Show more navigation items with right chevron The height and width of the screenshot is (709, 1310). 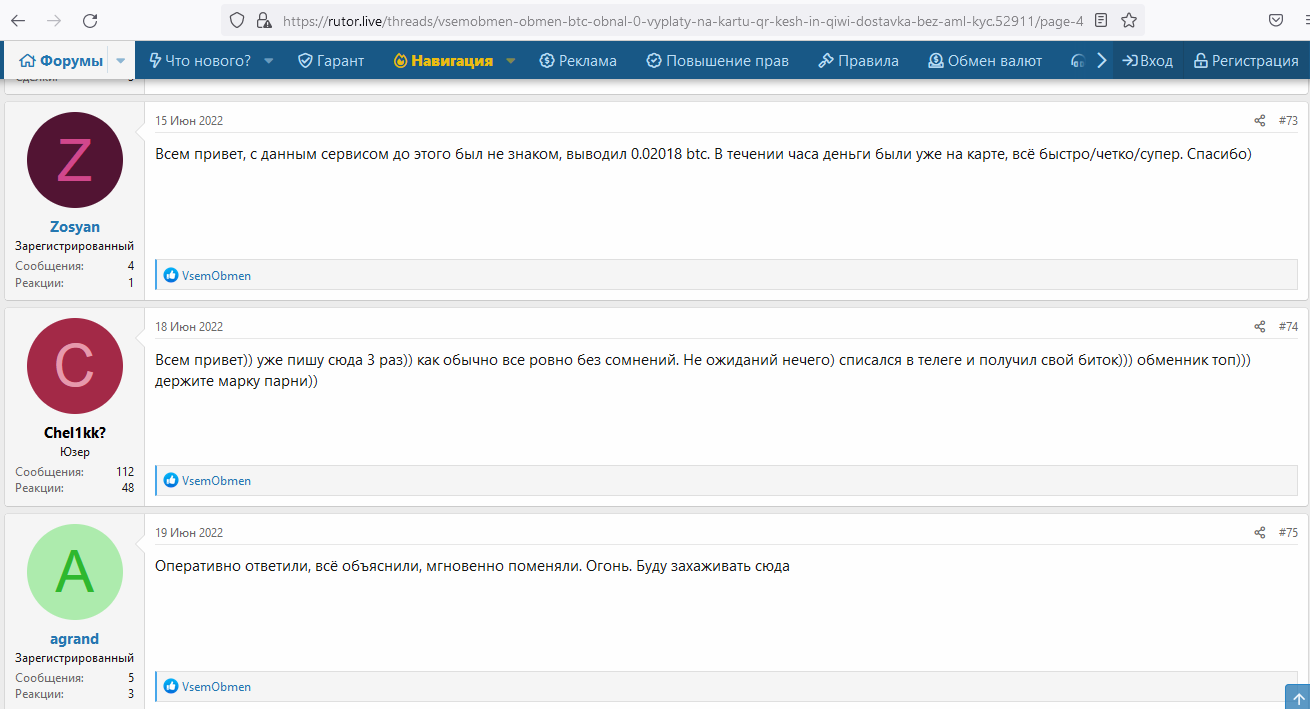coord(1102,61)
